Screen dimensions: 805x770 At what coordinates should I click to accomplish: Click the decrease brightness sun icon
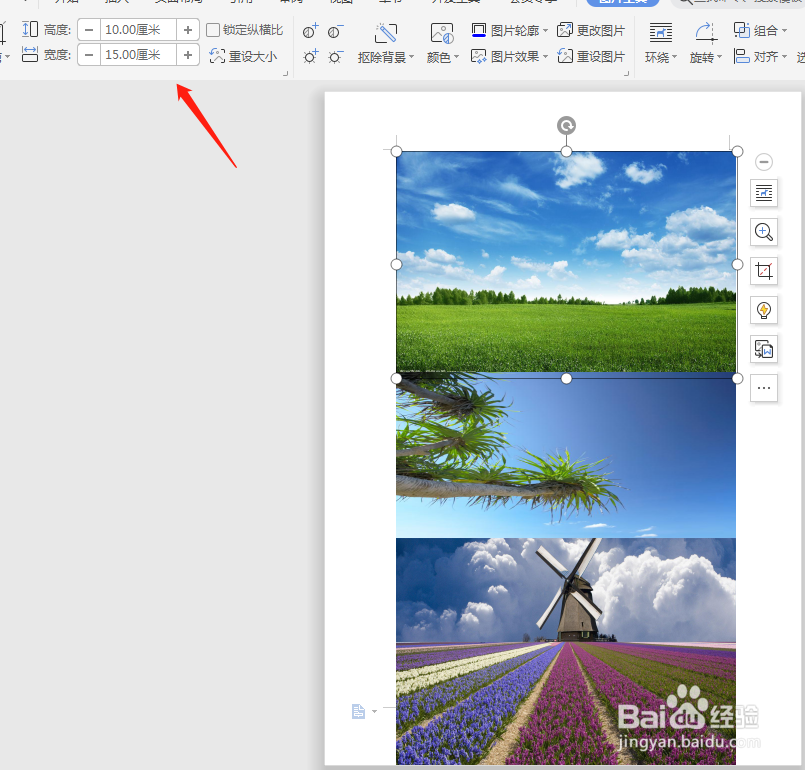(335, 56)
